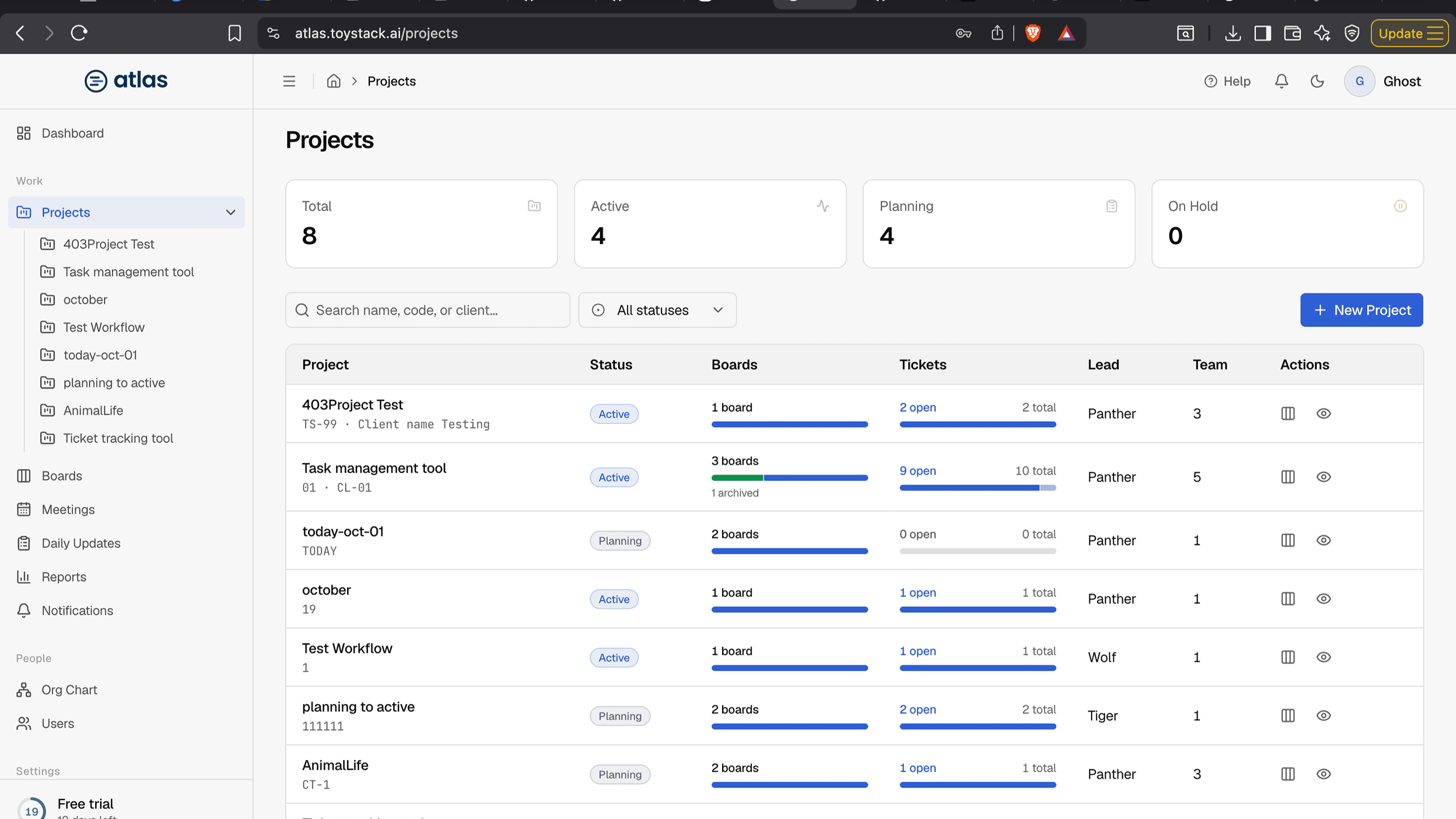Open boards icon for today-oct-01 row
Viewport: 1456px width, 819px height.
click(x=1288, y=541)
